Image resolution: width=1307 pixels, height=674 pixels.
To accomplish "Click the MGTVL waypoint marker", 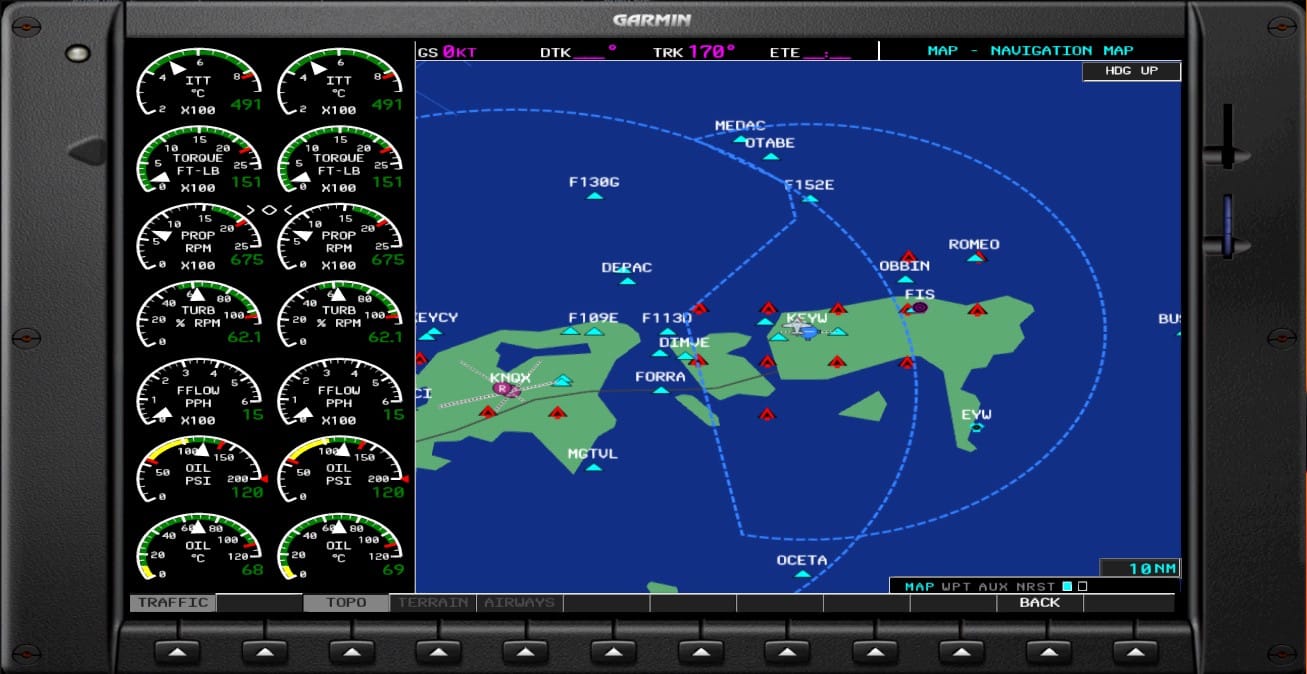I will pos(593,467).
